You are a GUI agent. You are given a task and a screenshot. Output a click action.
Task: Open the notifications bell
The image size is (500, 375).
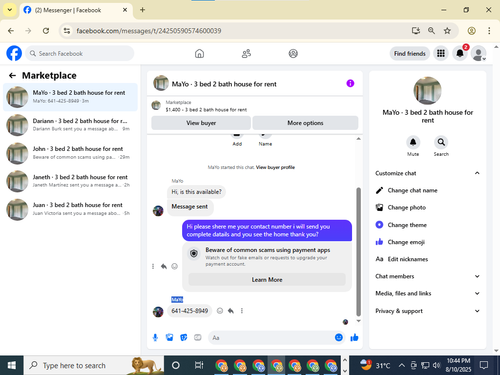pyautogui.click(x=460, y=53)
